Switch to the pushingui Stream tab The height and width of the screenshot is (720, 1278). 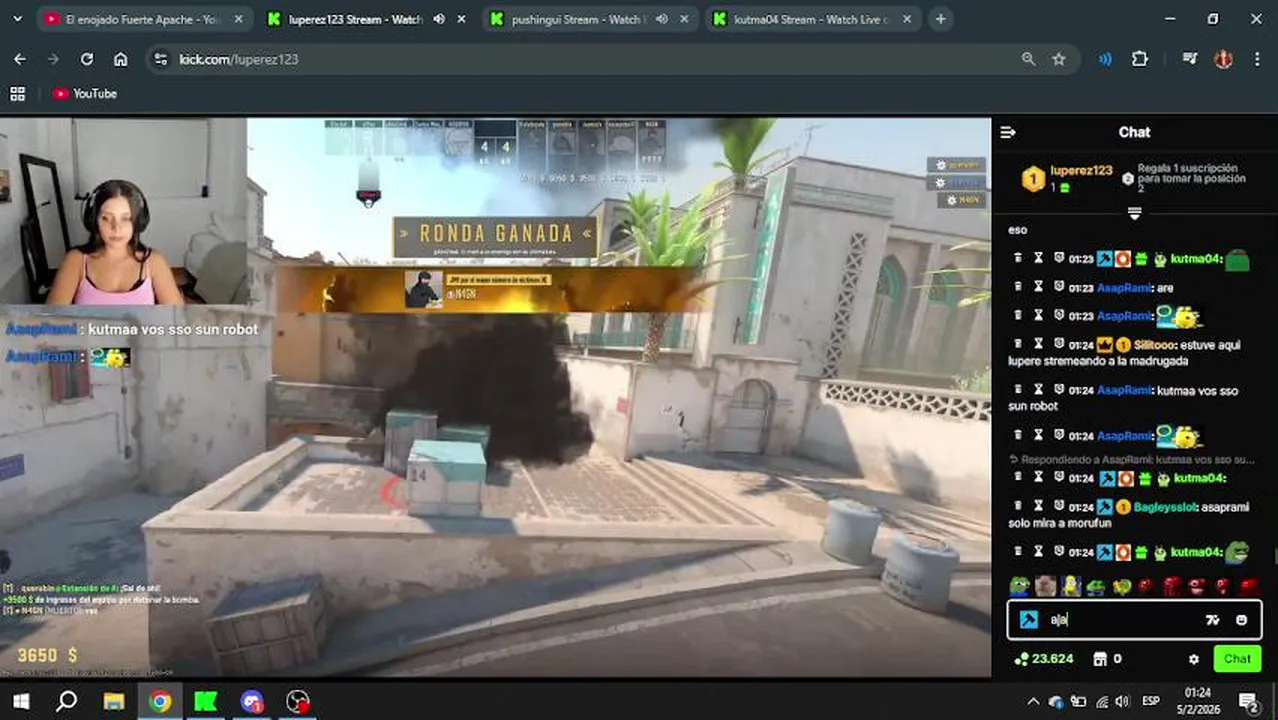[x=577, y=19]
